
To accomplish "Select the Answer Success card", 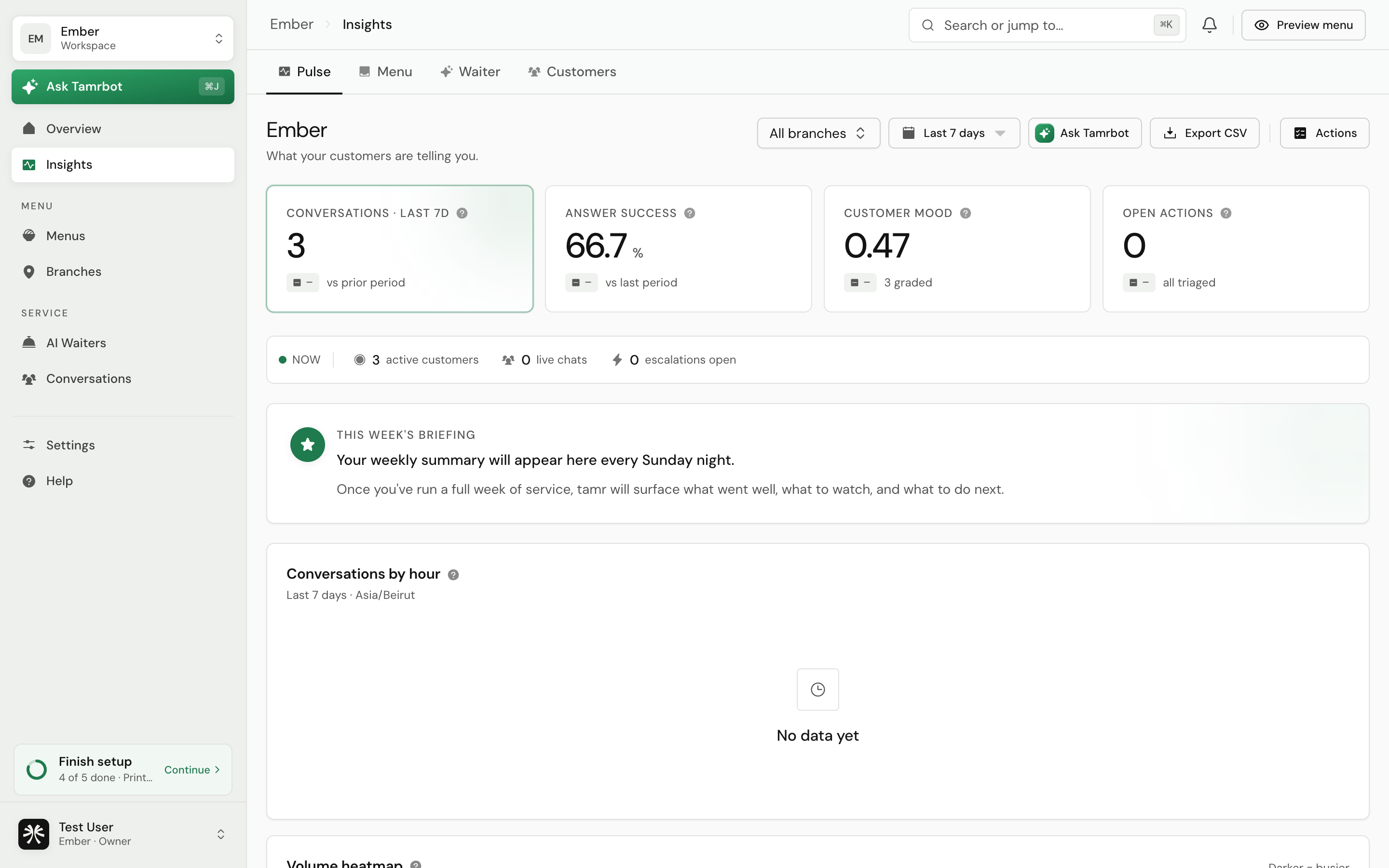I will (x=679, y=248).
